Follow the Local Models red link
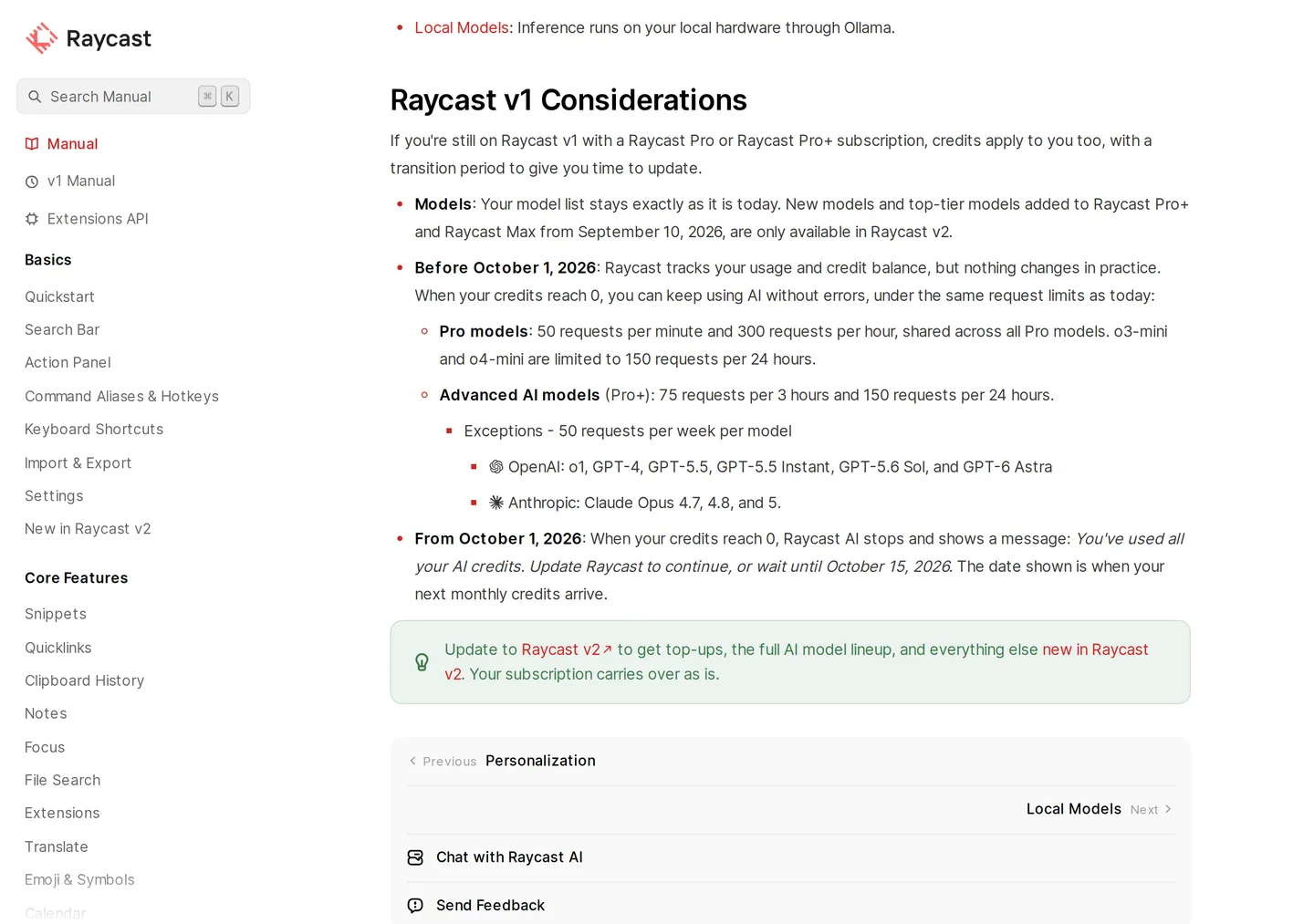 tap(462, 28)
